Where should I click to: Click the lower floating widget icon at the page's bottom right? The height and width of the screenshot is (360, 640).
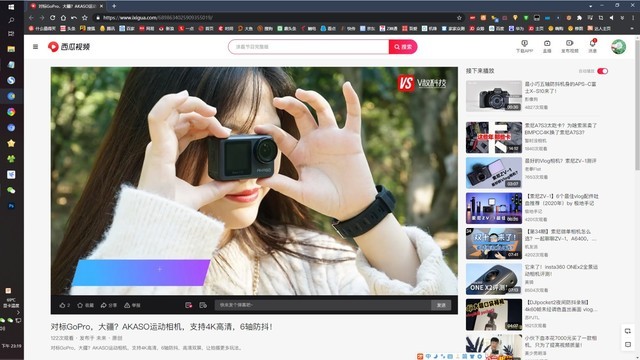tap(628, 344)
